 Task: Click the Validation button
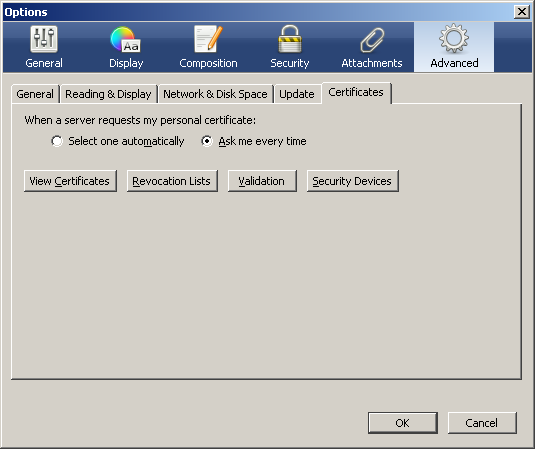tap(262, 181)
